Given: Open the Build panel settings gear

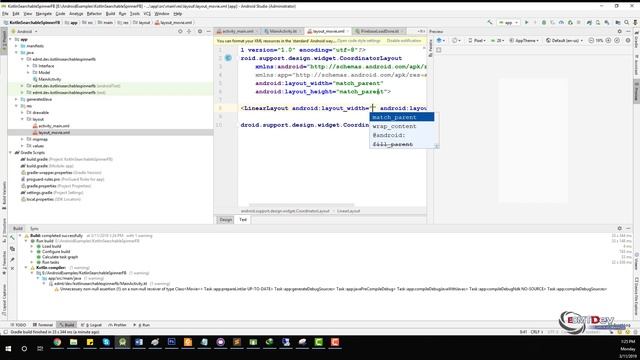Looking at the screenshot, I should (620, 229).
